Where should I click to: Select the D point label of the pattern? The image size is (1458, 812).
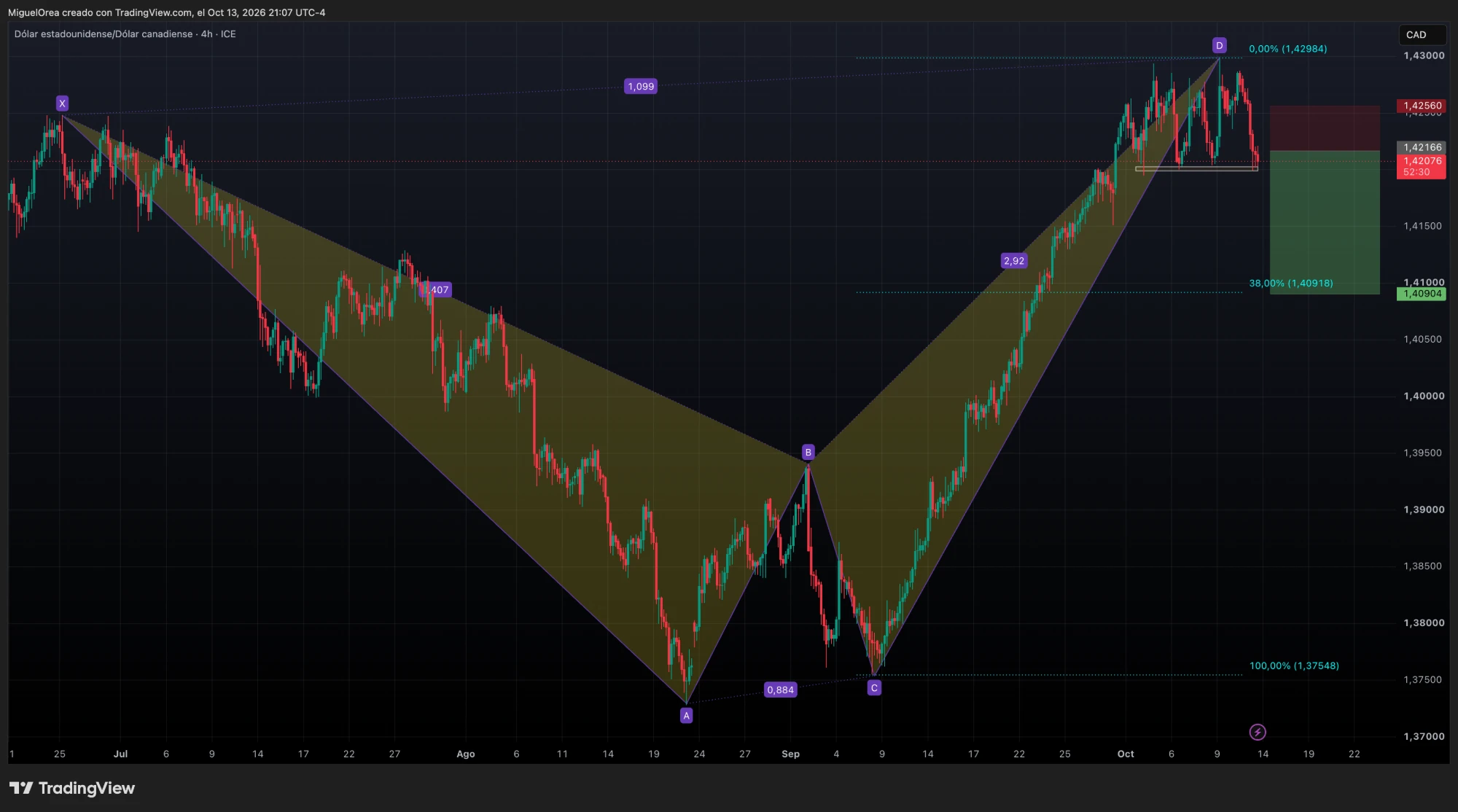1219,45
